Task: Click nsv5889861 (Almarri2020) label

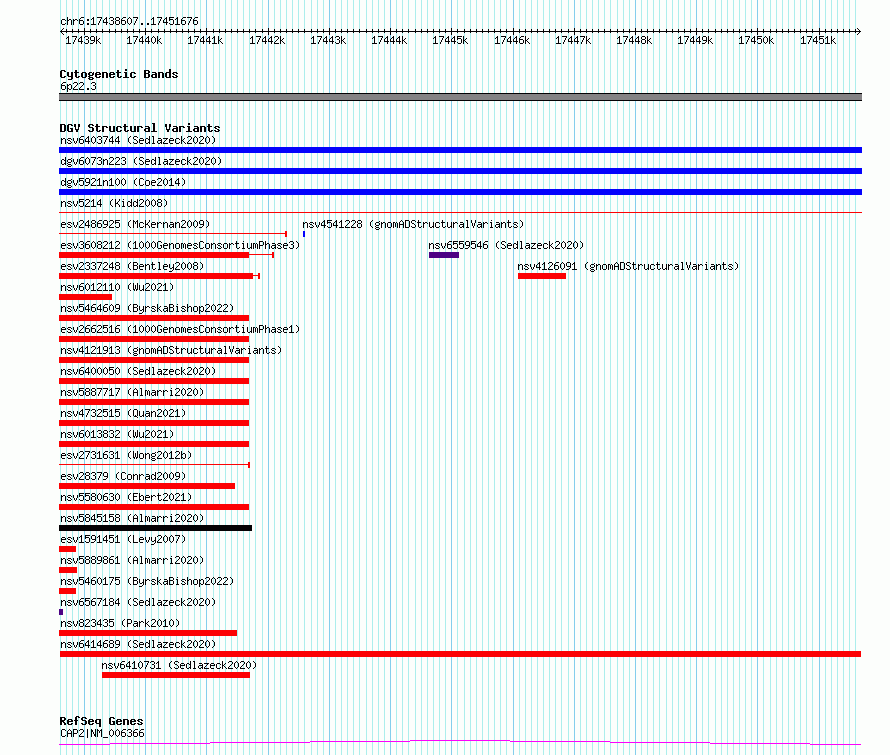Action: (132, 560)
